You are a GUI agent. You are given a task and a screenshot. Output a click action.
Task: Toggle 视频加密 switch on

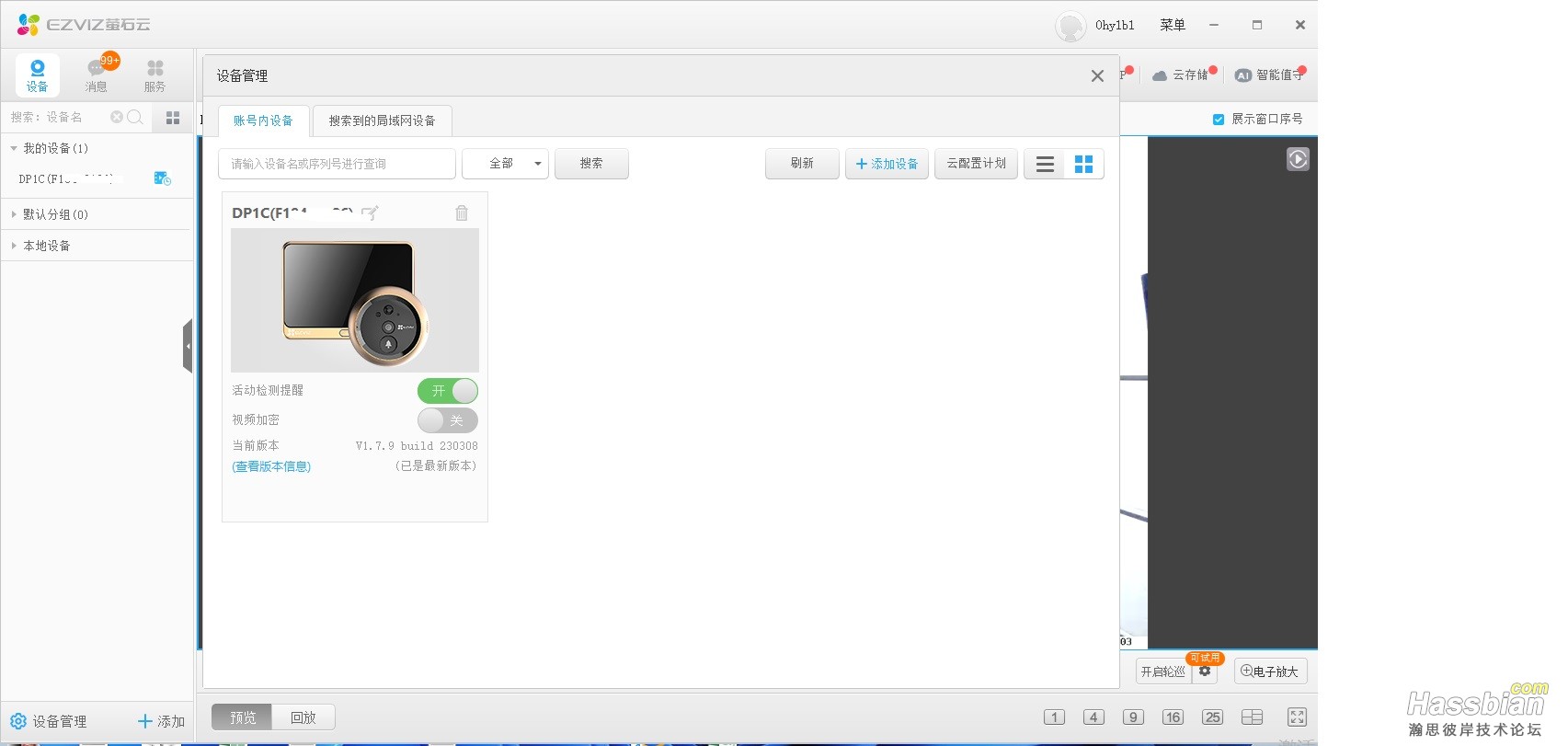point(448,420)
